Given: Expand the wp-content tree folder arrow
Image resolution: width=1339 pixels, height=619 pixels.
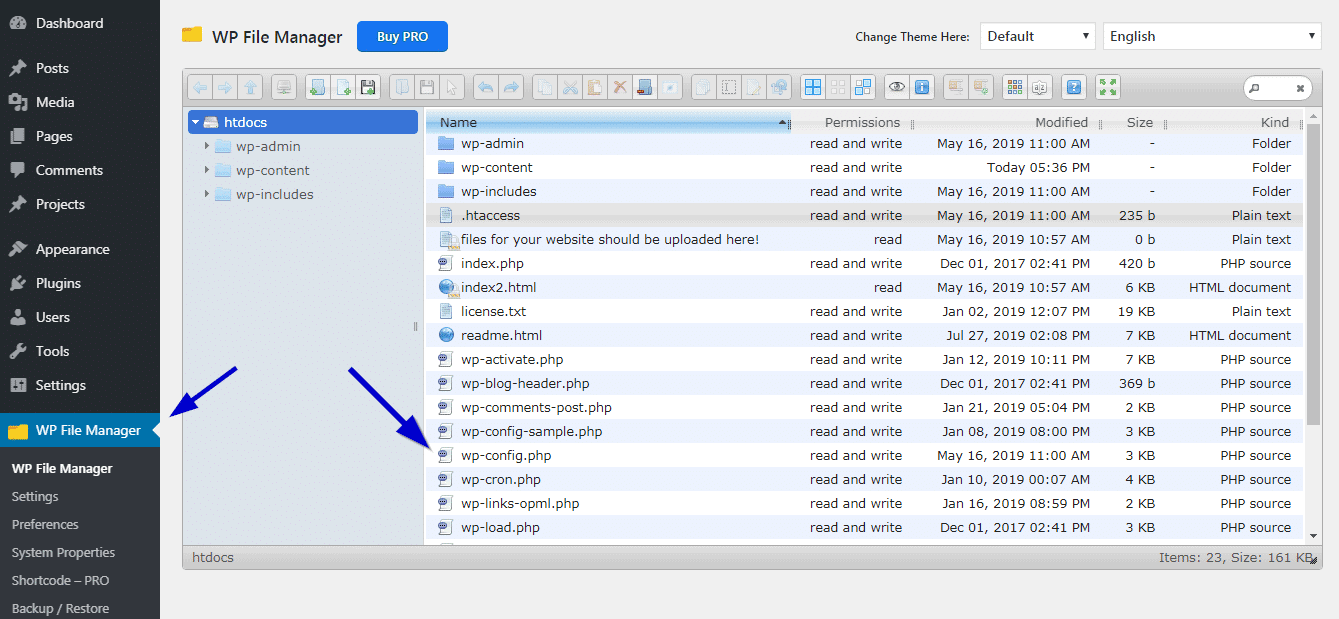Looking at the screenshot, I should tap(207, 170).
